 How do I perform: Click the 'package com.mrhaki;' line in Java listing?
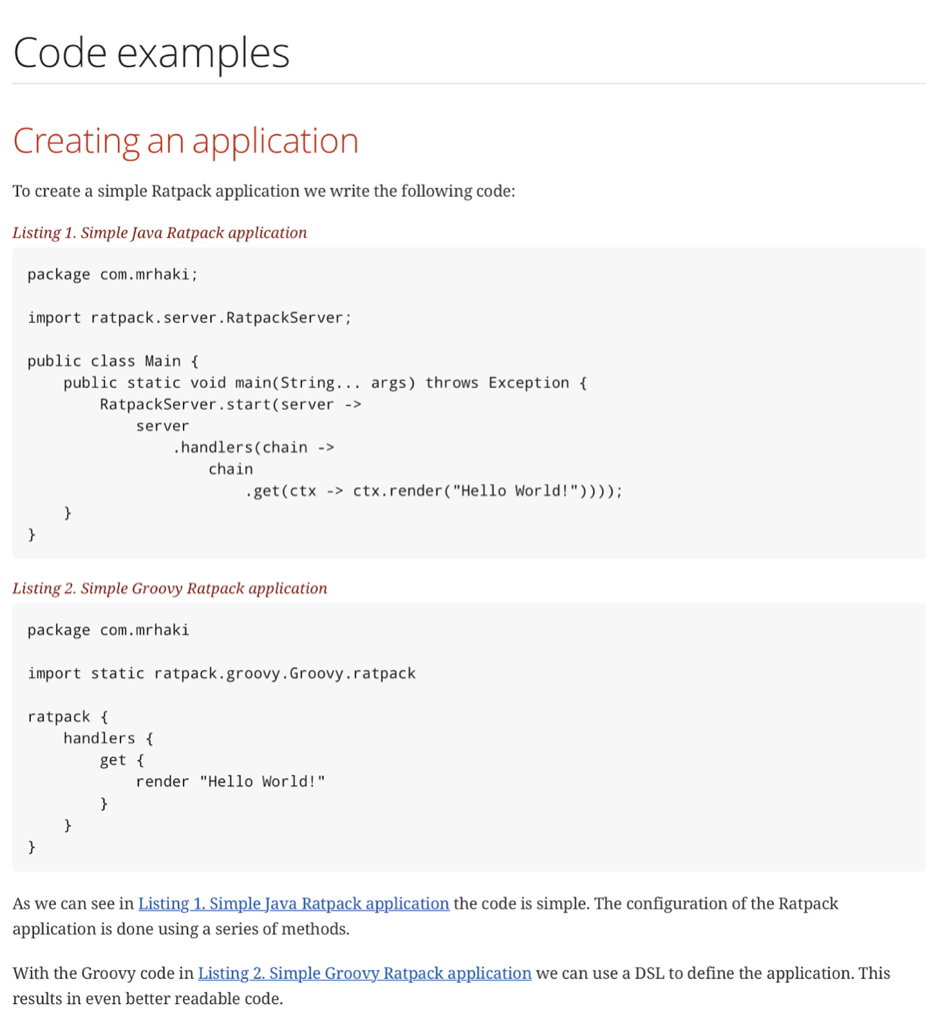(105, 275)
